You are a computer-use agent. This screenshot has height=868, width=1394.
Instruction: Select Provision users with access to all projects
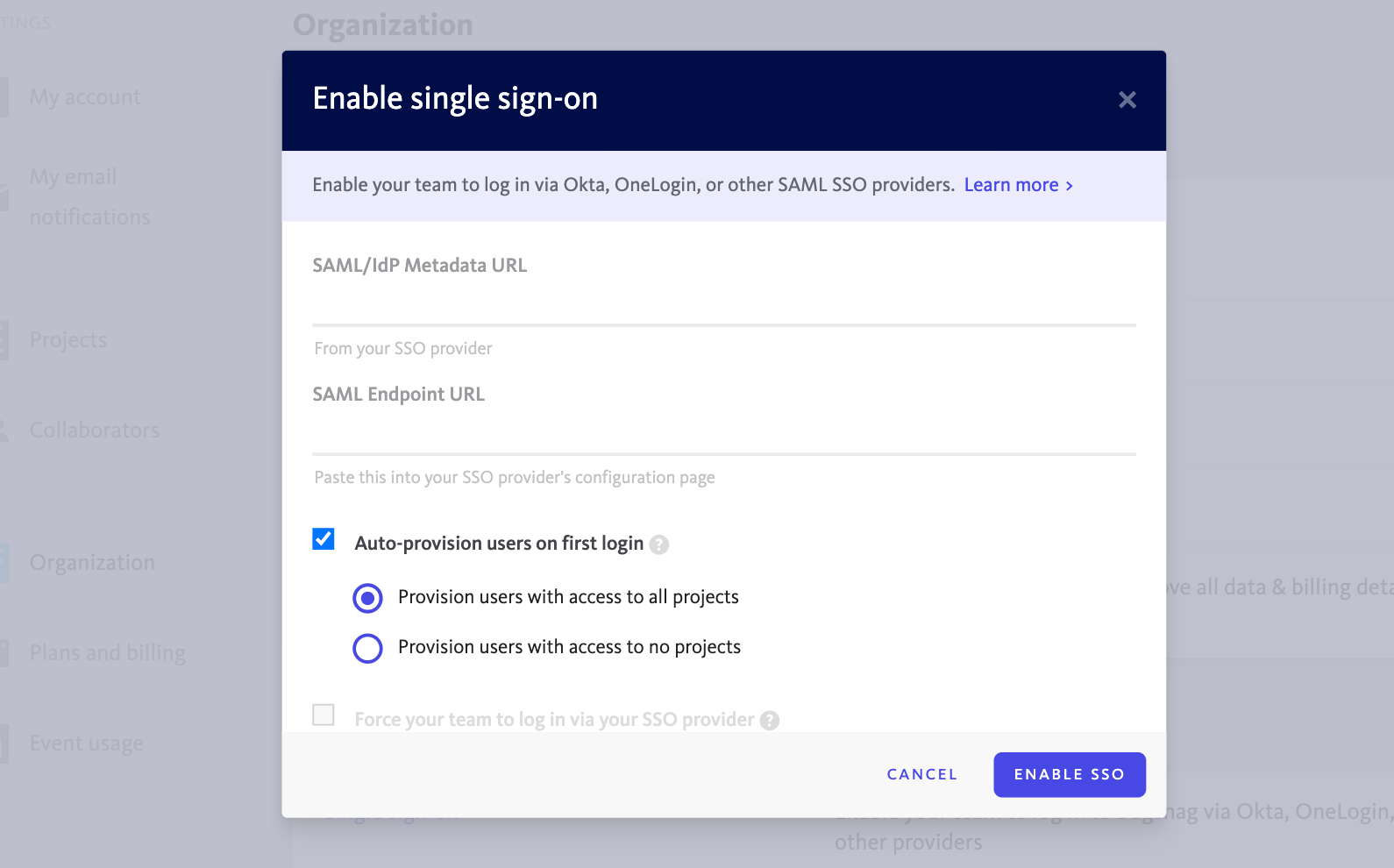click(x=367, y=598)
